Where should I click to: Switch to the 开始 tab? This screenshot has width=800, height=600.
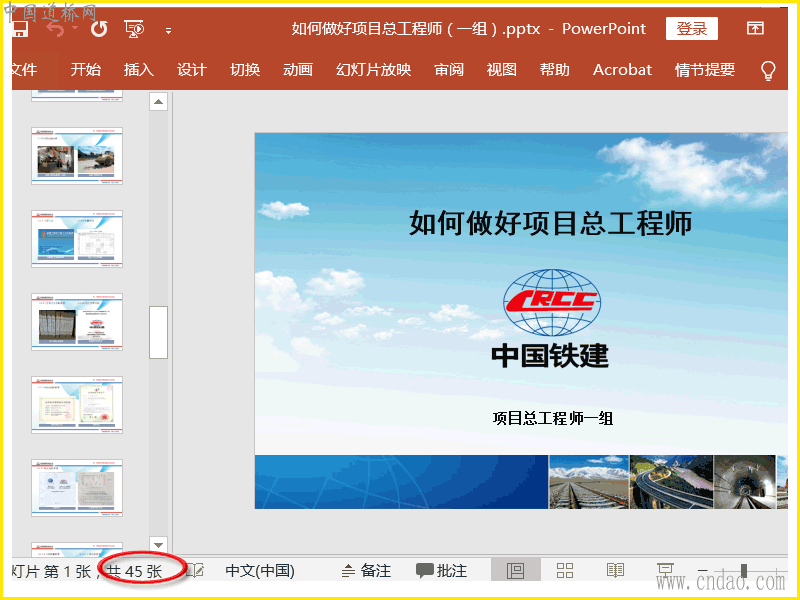pos(85,69)
